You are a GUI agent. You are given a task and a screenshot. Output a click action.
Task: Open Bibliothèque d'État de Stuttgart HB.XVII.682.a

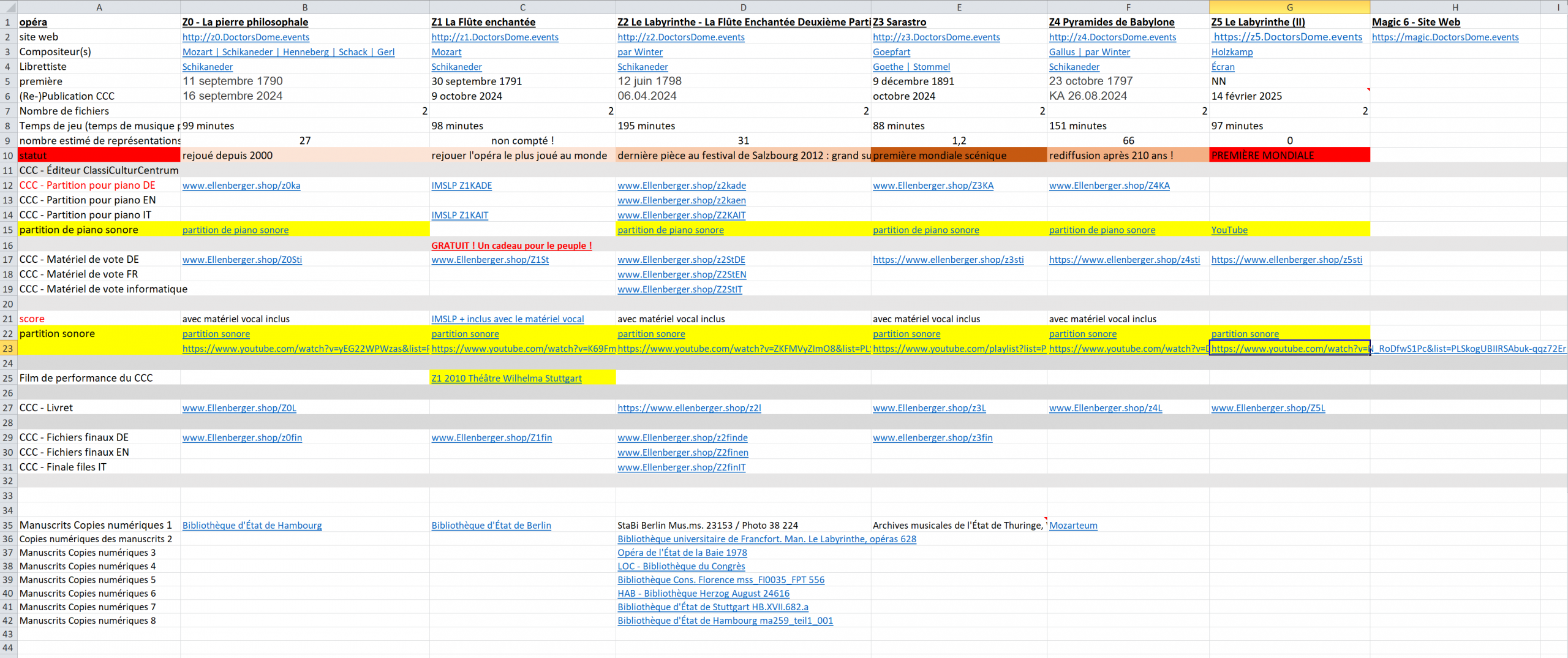712,607
